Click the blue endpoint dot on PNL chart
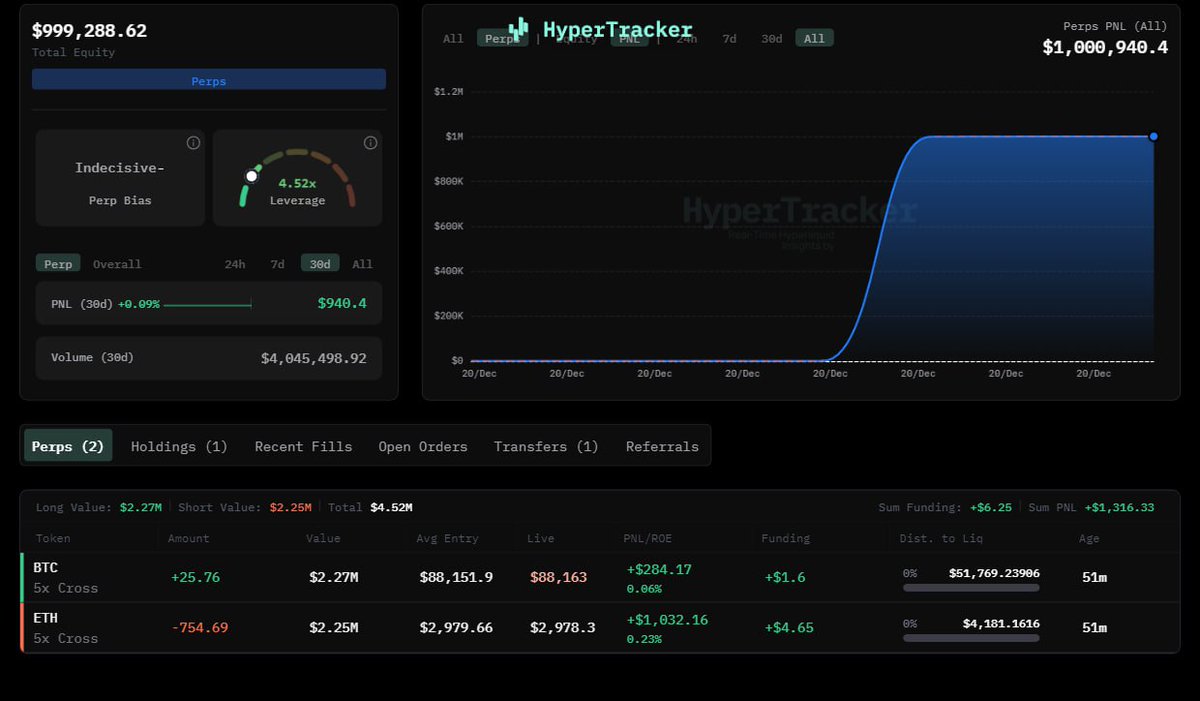This screenshot has width=1200, height=701. (x=1153, y=136)
